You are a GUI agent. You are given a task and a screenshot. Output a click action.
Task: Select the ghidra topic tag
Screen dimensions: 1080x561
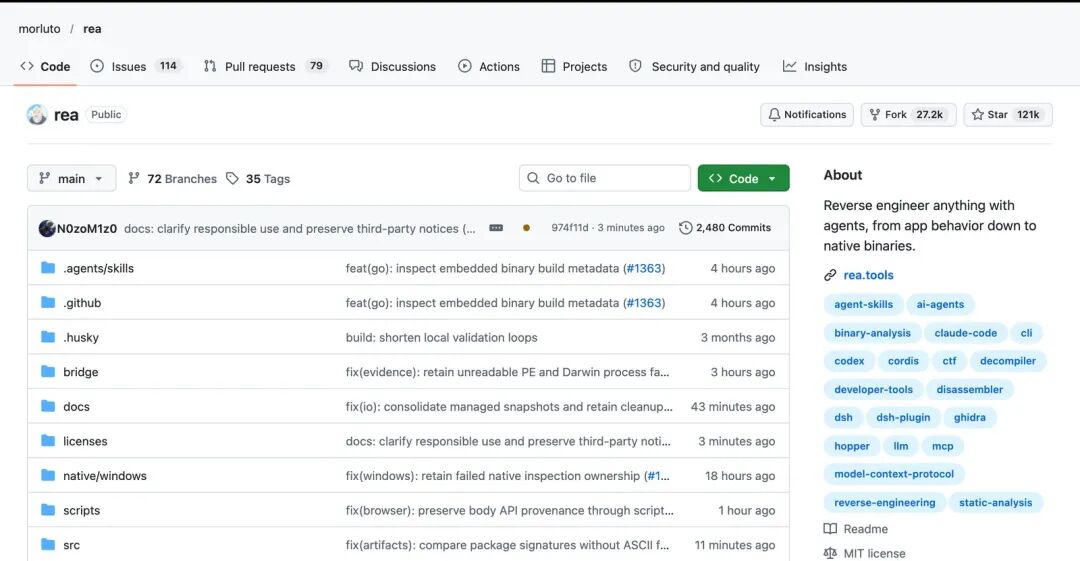pyautogui.click(x=970, y=417)
